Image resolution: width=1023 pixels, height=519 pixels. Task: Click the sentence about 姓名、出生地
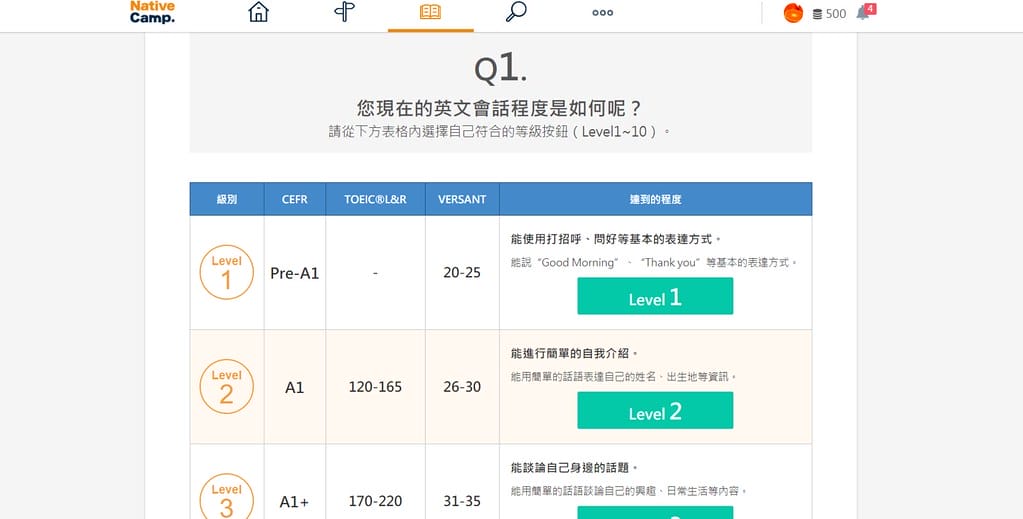(624, 377)
